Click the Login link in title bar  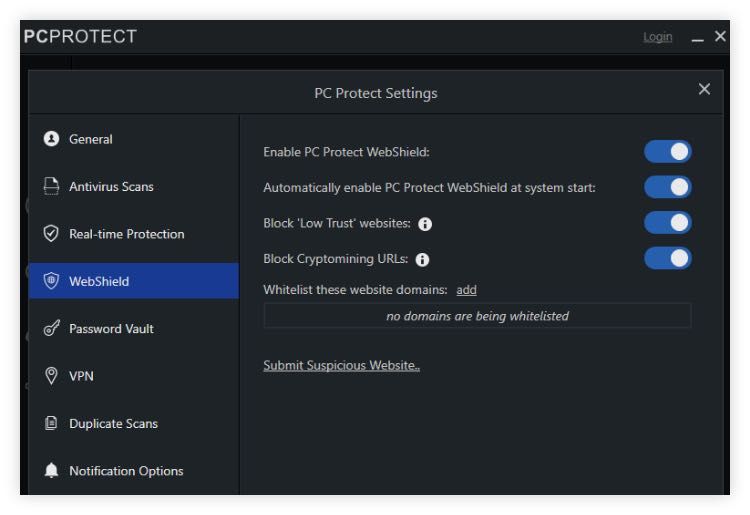click(658, 37)
